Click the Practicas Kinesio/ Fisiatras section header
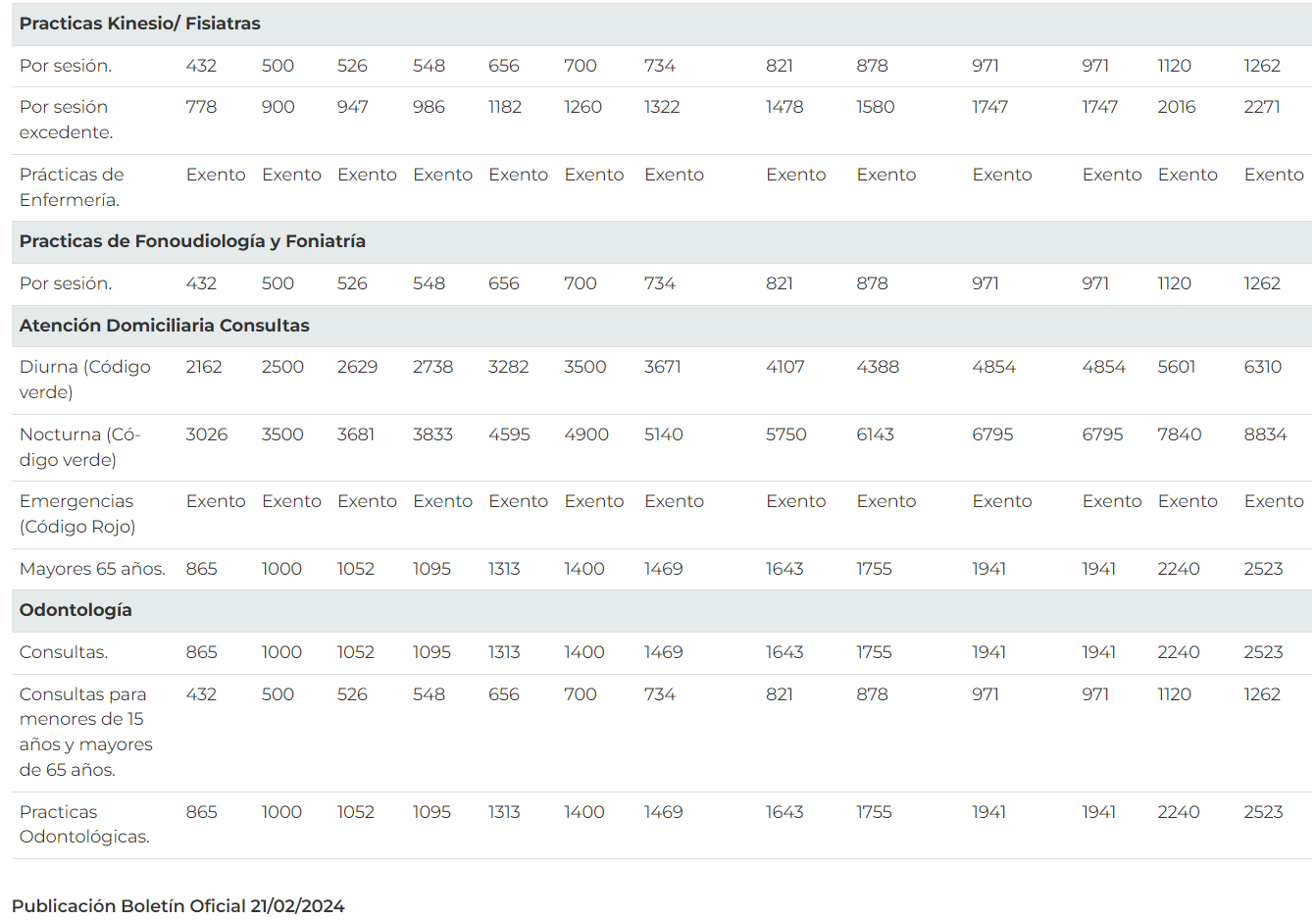Viewport: 1316px width, 920px height. (x=140, y=24)
